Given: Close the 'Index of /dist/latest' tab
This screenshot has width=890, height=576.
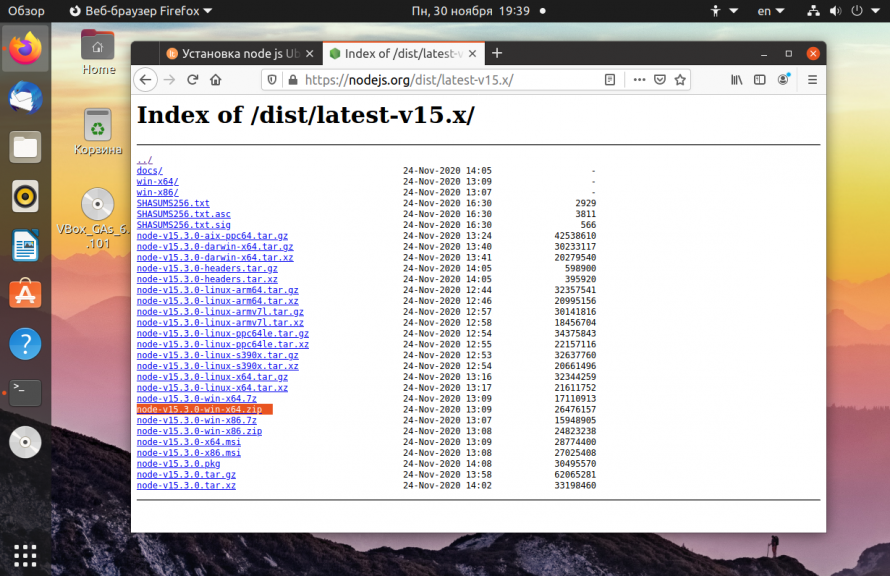Looking at the screenshot, I should [473, 53].
